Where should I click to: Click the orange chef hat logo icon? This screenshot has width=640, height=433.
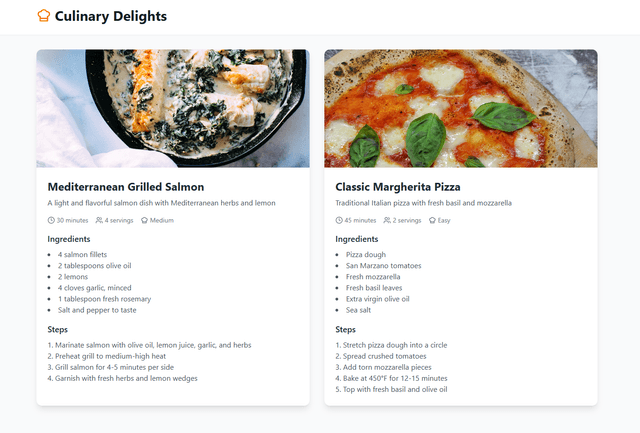(x=44, y=16)
